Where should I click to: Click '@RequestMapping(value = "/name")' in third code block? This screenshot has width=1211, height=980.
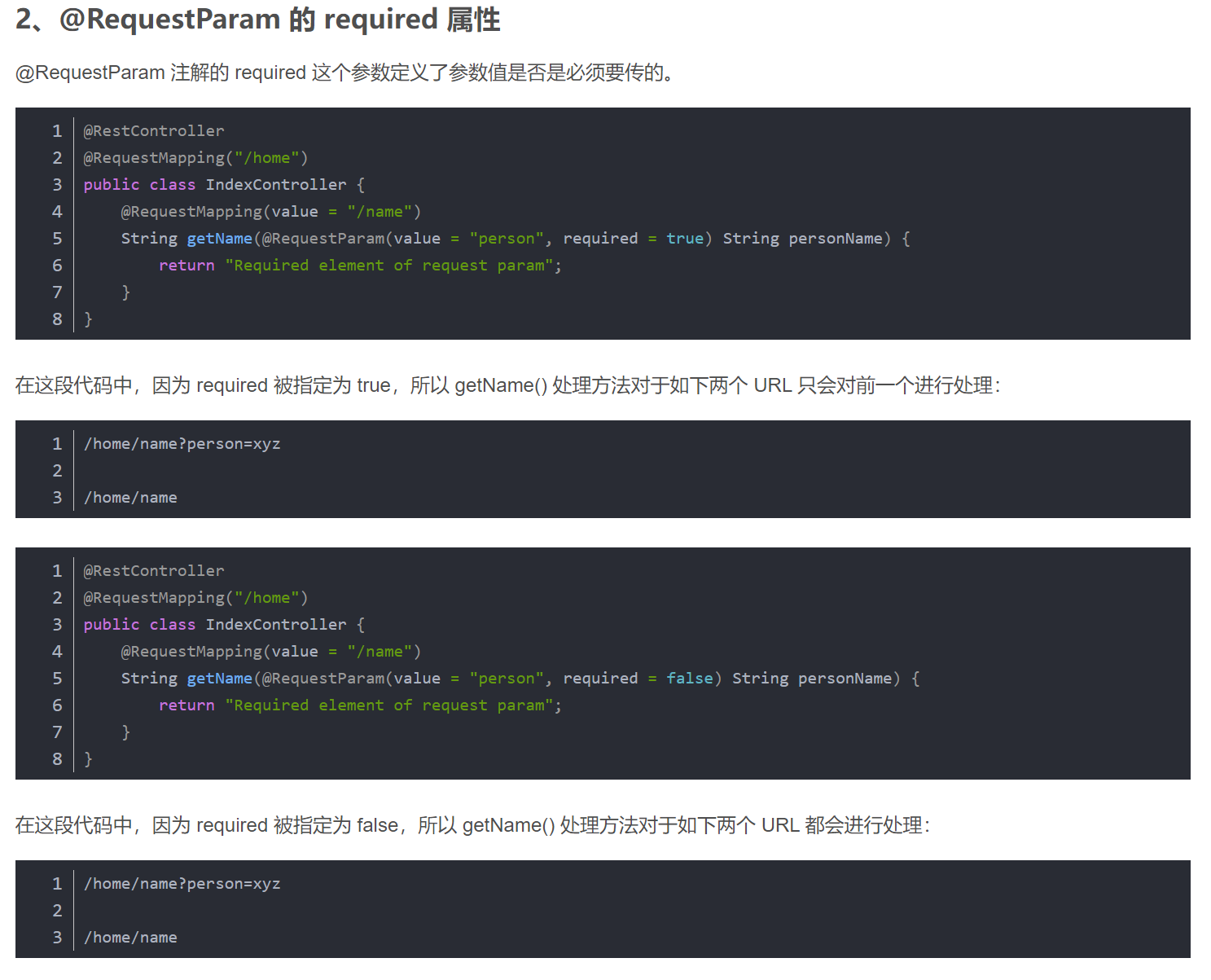[271, 651]
